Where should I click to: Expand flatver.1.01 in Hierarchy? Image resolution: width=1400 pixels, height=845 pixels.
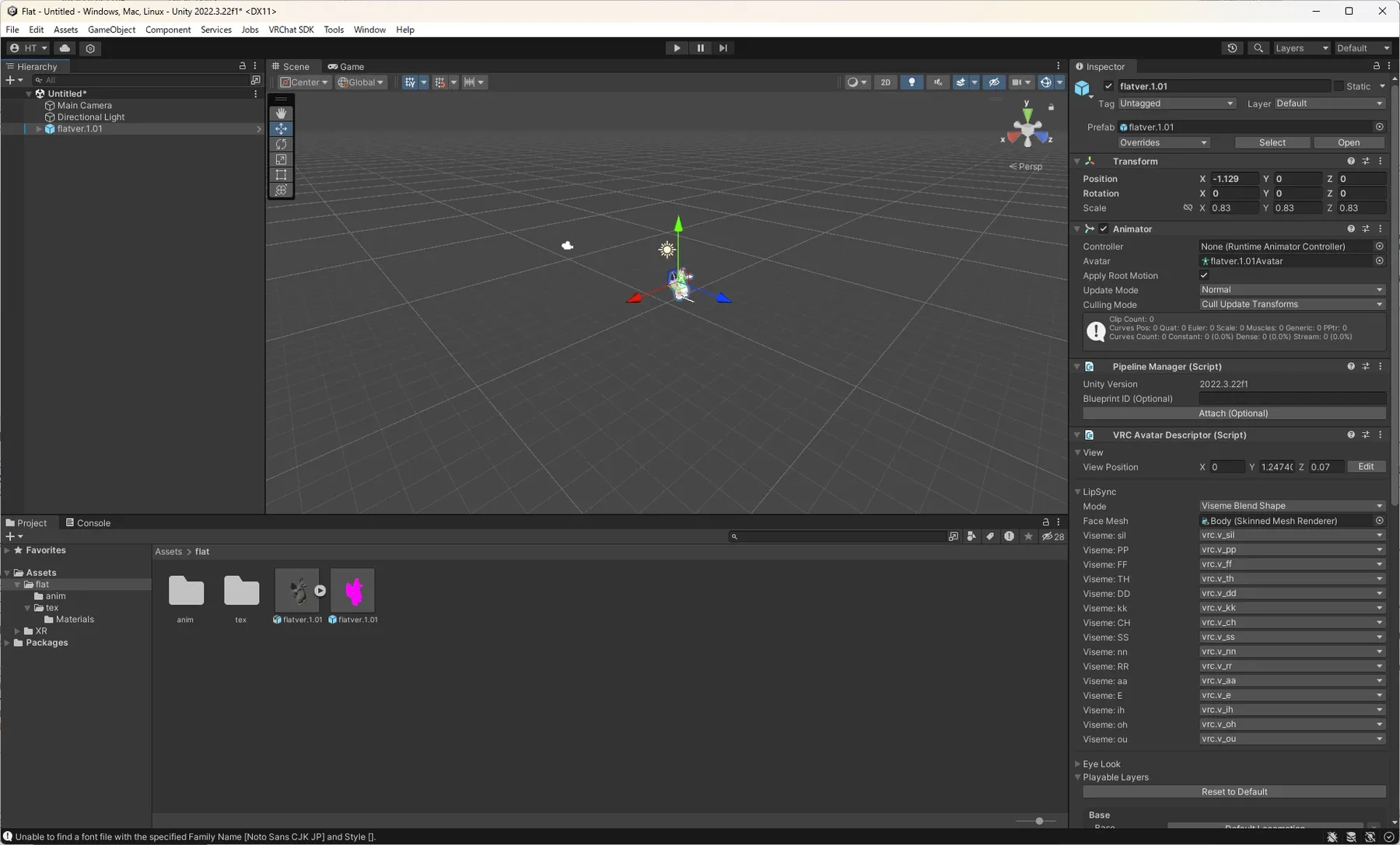pos(39,129)
